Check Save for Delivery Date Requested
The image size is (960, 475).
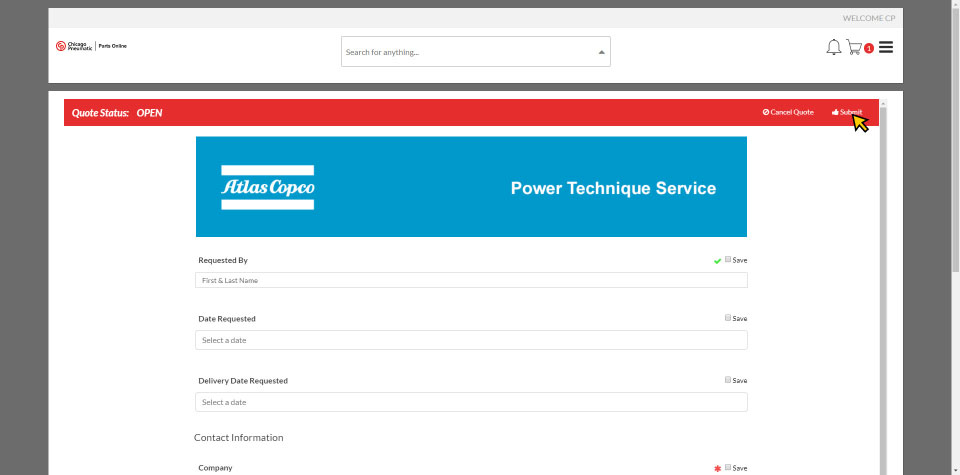coord(728,380)
